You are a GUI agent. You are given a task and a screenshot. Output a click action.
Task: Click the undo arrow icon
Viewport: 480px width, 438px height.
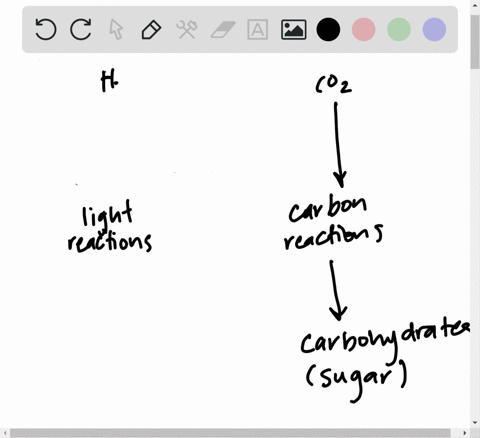pos(46,30)
